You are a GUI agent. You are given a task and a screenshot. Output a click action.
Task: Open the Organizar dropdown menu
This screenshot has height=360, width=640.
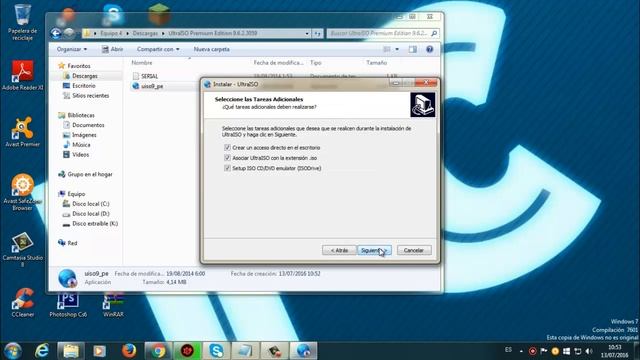(x=71, y=49)
